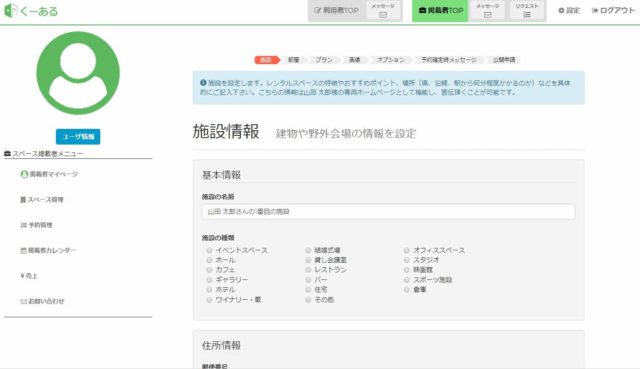Go to 掲載者TOP

440,11
